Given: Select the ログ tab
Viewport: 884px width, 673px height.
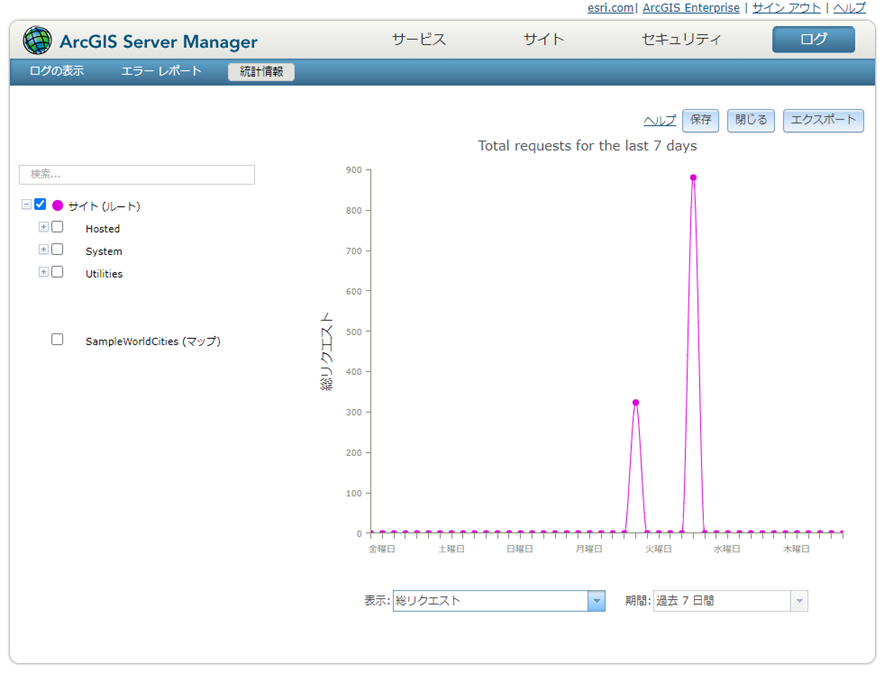Looking at the screenshot, I should tap(814, 39).
